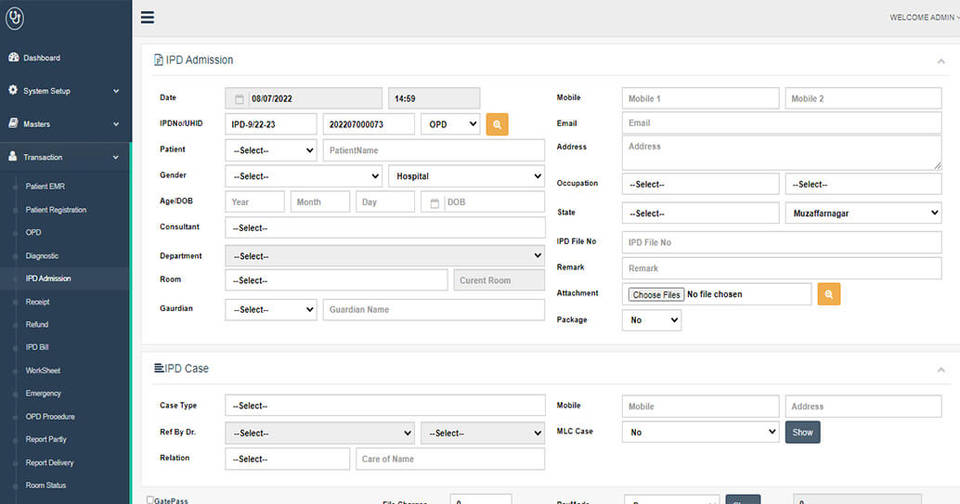Click the orange search button beside UHID
Image resolution: width=960 pixels, height=504 pixels.
(x=497, y=124)
